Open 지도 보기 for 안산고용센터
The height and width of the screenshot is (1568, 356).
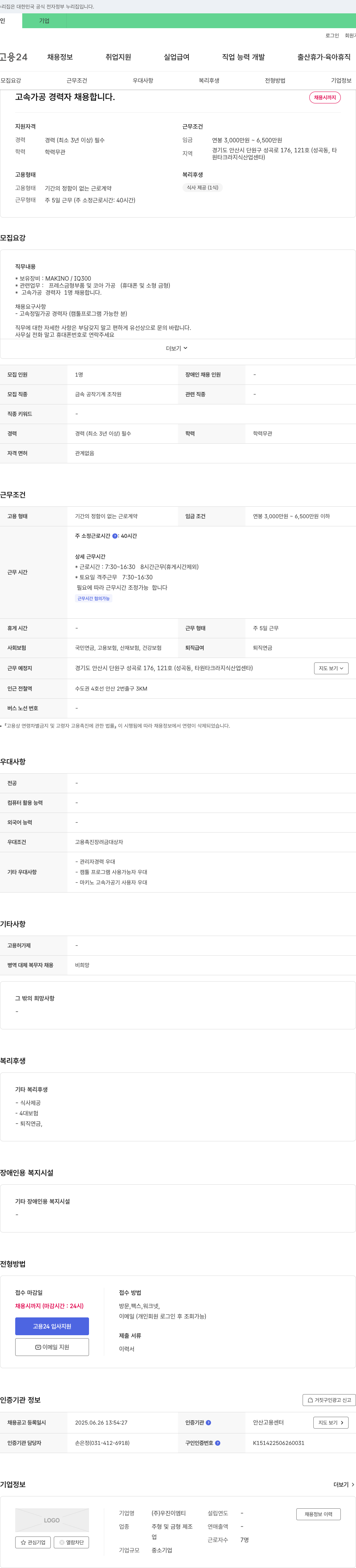pyautogui.click(x=331, y=1423)
